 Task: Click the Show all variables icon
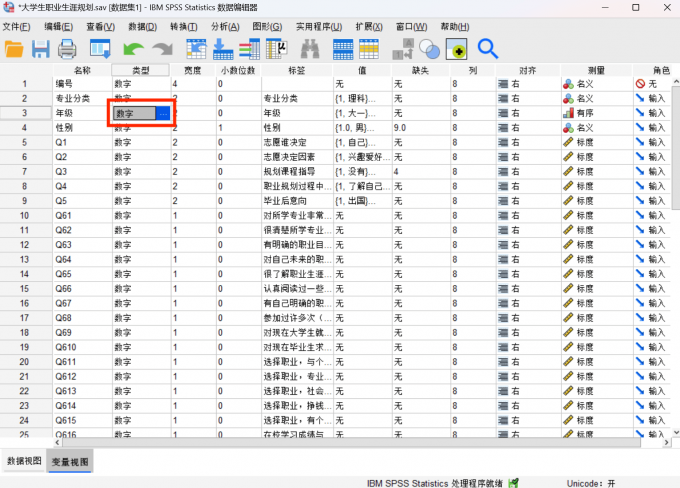pyautogui.click(x=457, y=49)
